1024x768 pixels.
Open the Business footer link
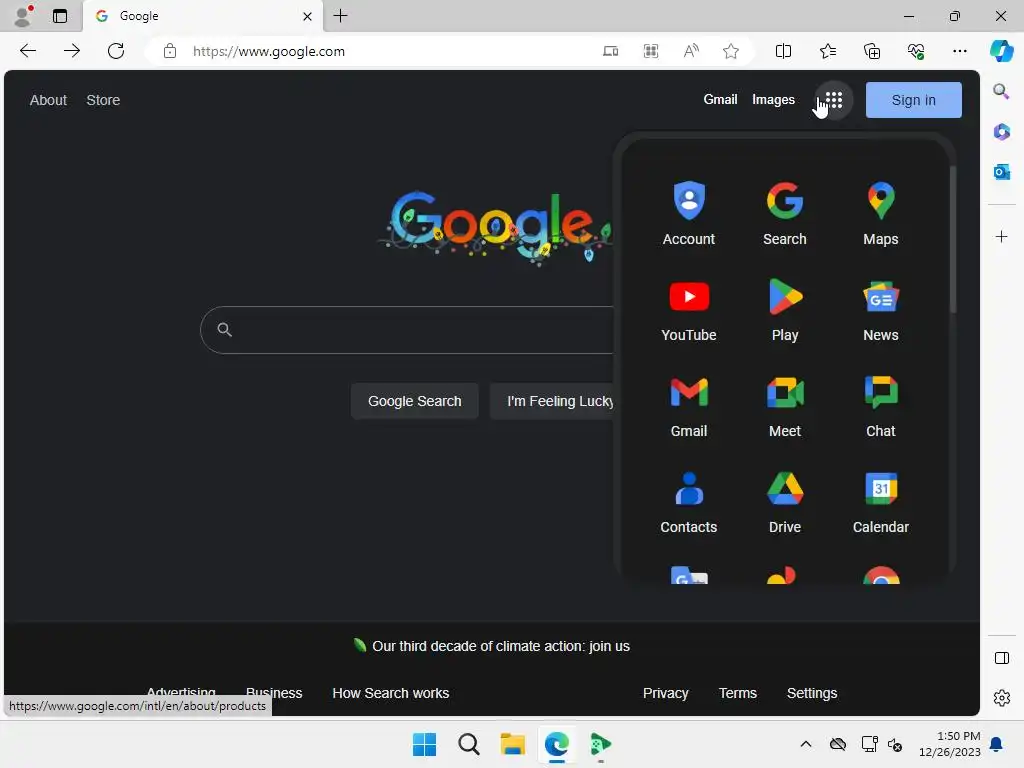(x=274, y=693)
